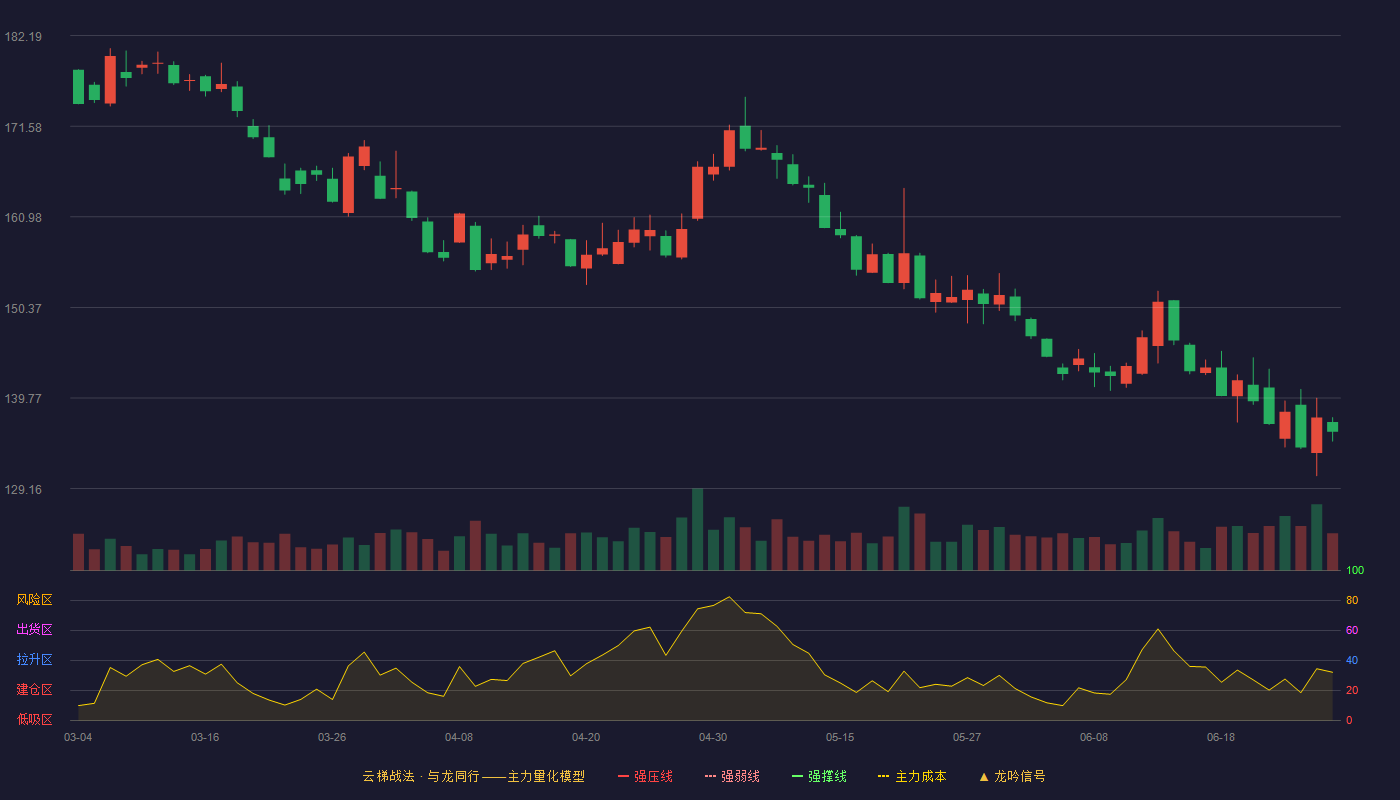Screen dimensions: 1400x800
Task: Toggle the 强撑线 legend entry
Action: coord(819,776)
